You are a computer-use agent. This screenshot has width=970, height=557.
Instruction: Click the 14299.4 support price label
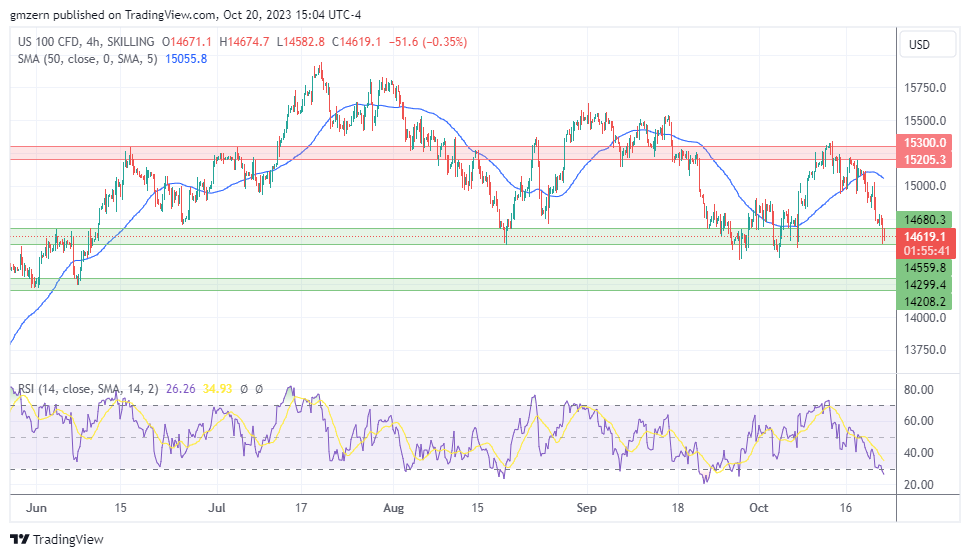(x=924, y=285)
